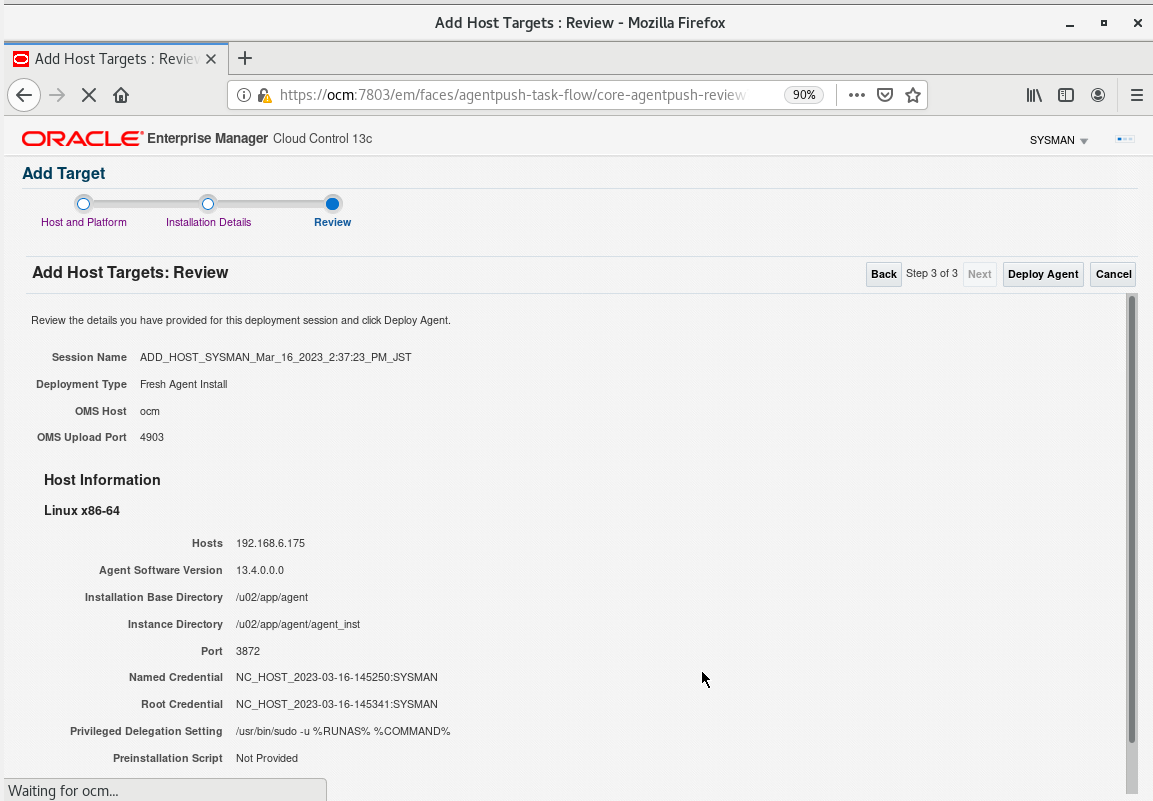Viewport: 1153px width, 801px height.
Task: Select the /usr/bin/sudo delegation setting text
Action: pyautogui.click(x=343, y=732)
